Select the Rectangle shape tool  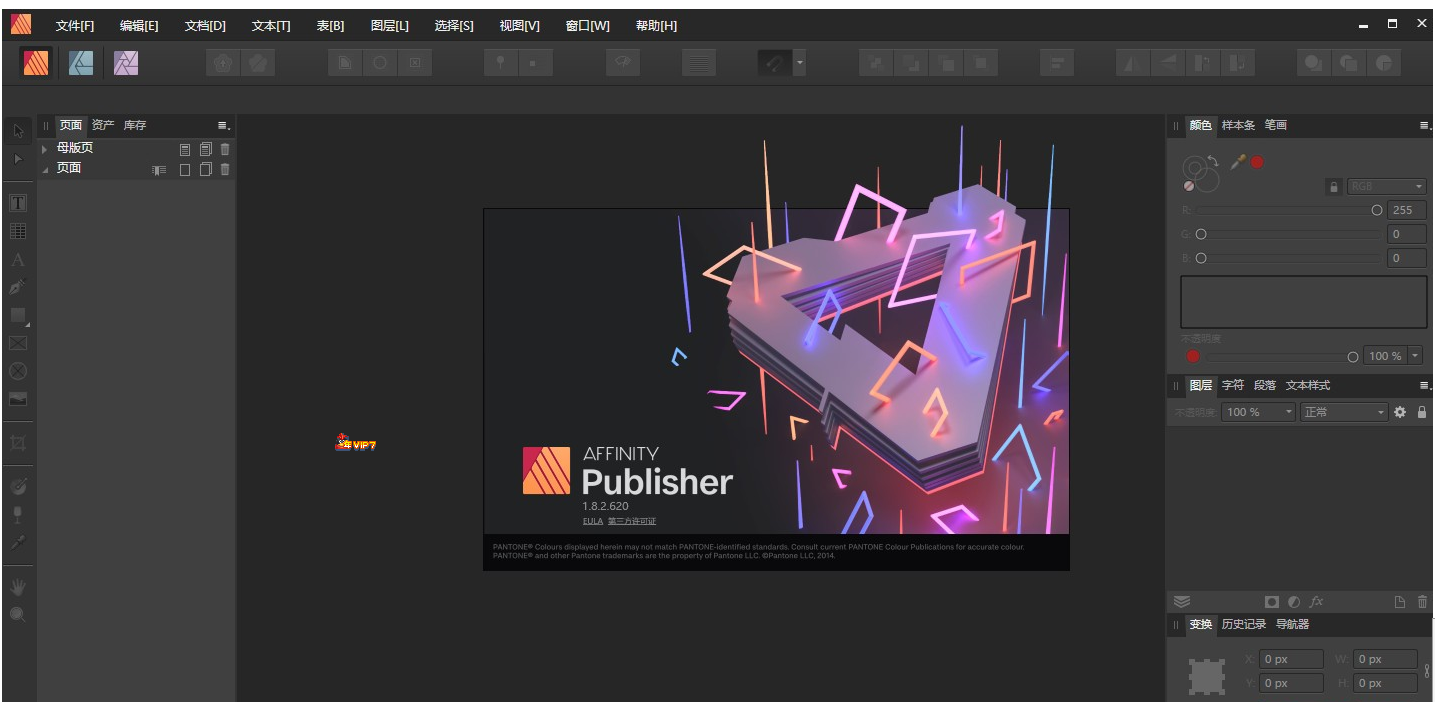(18, 315)
